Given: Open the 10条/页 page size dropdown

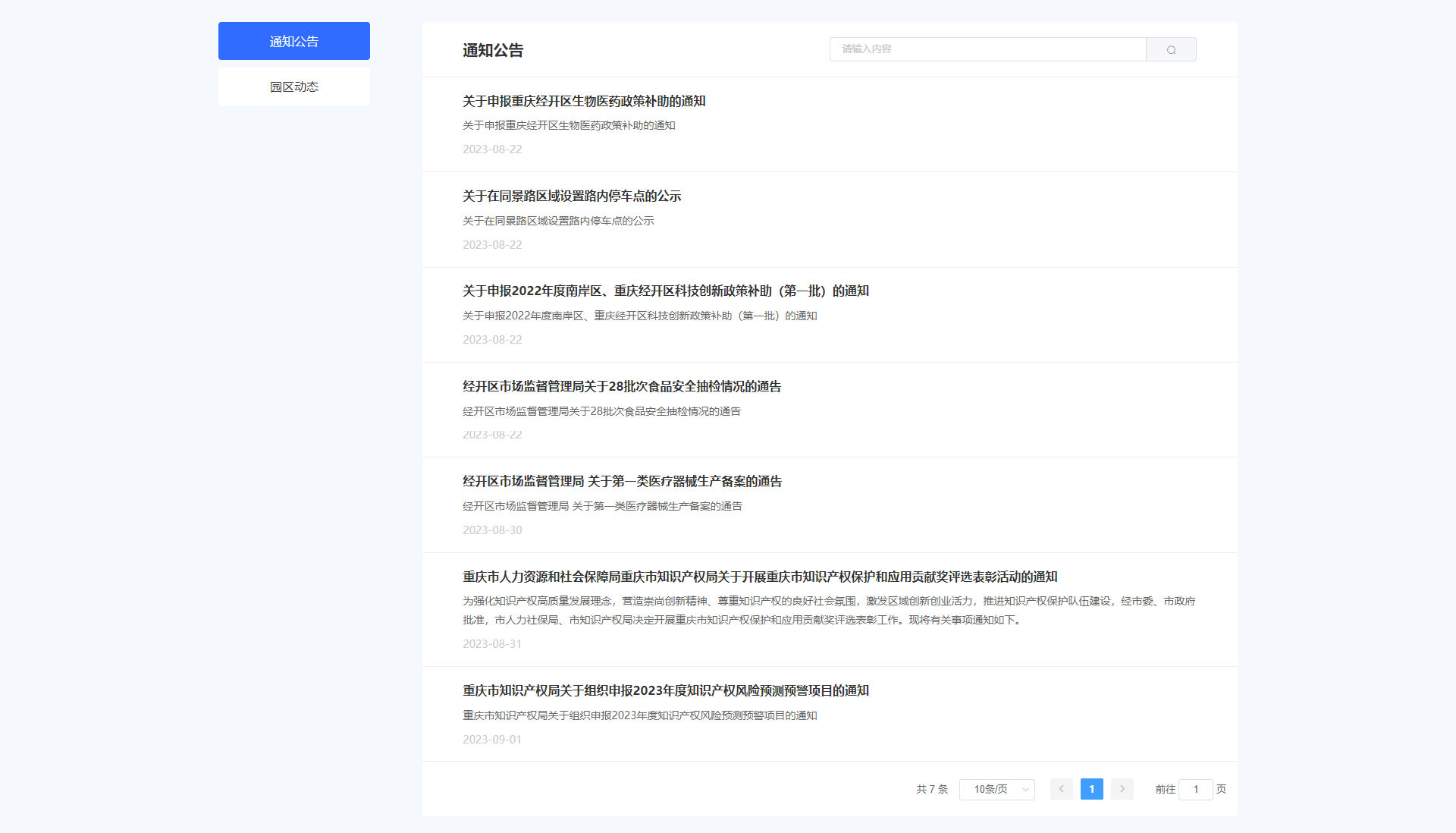Looking at the screenshot, I should tap(996, 789).
